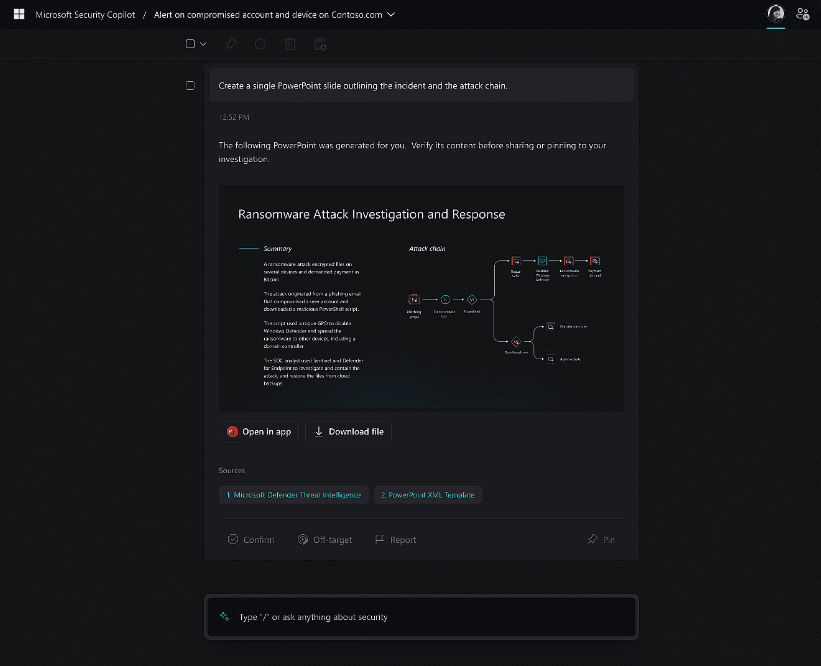
Task: Go to Microsoft Security Copilot home
Action: tap(85, 15)
